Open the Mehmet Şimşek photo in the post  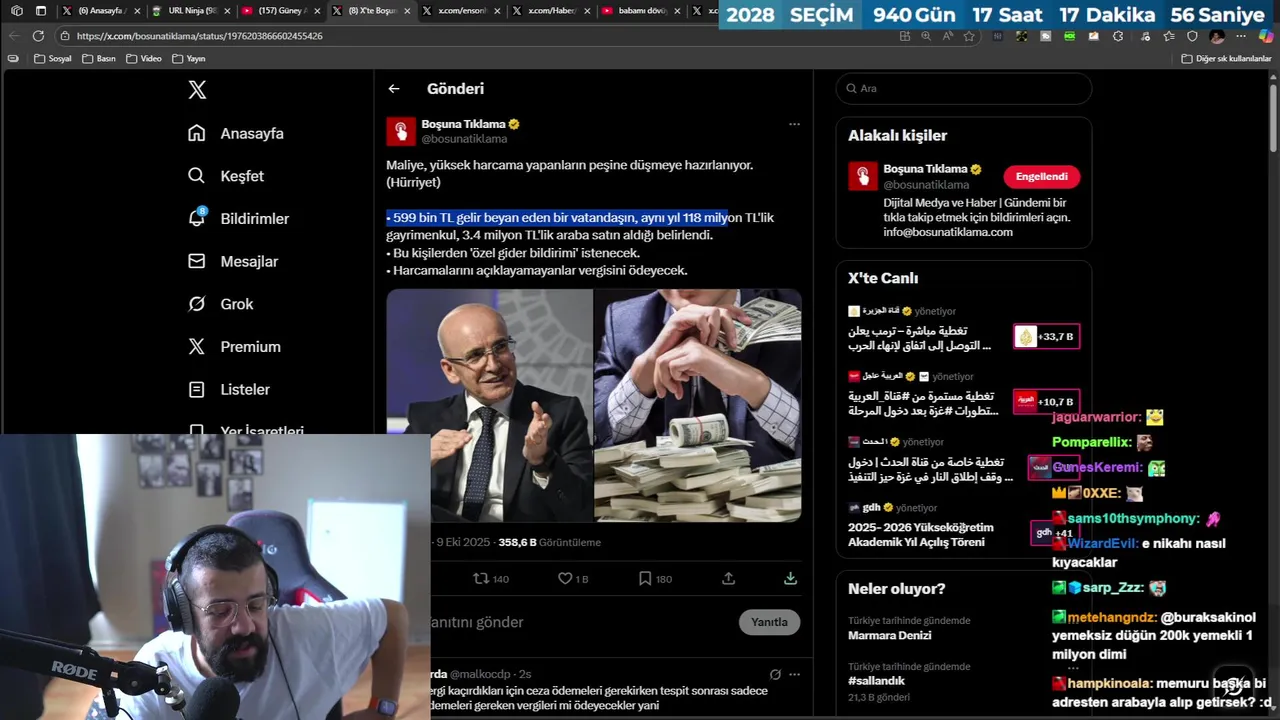(x=490, y=406)
